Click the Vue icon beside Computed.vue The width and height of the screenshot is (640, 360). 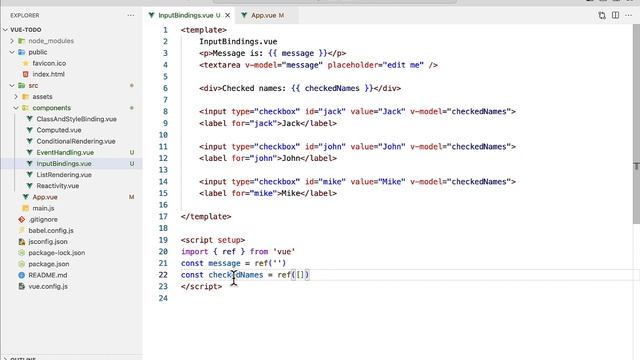29,130
